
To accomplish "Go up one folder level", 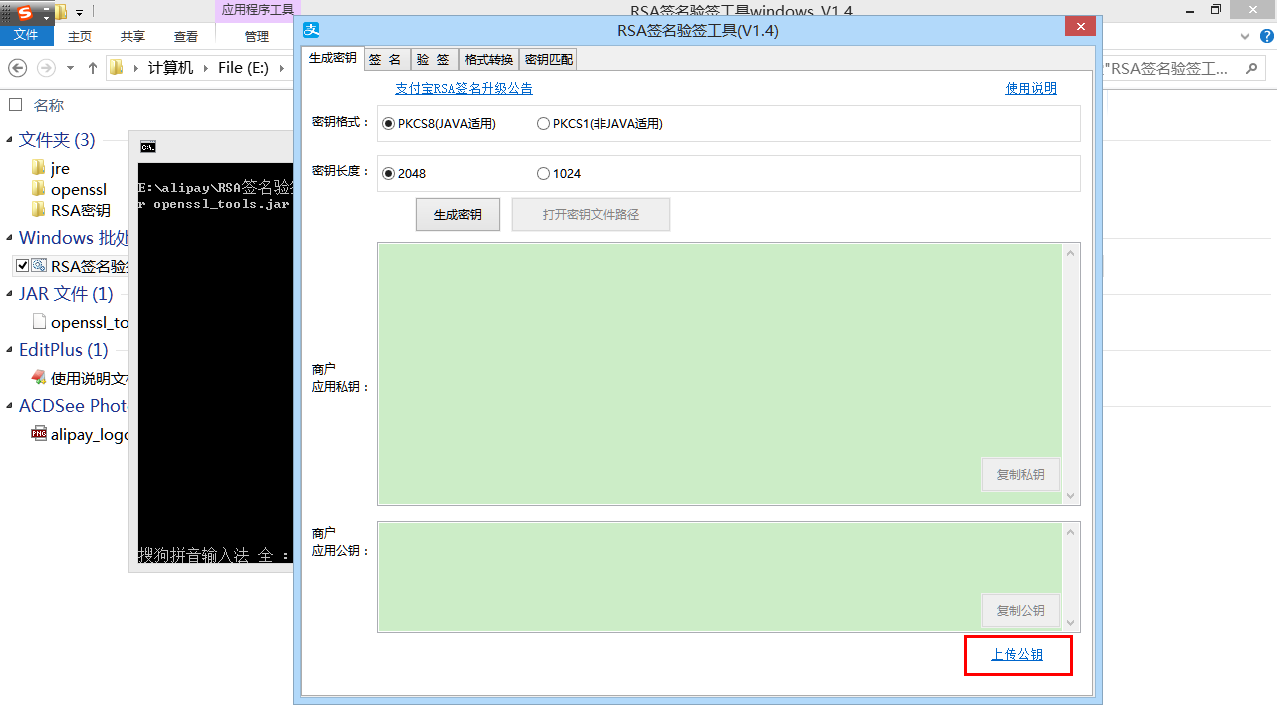I will (93, 68).
